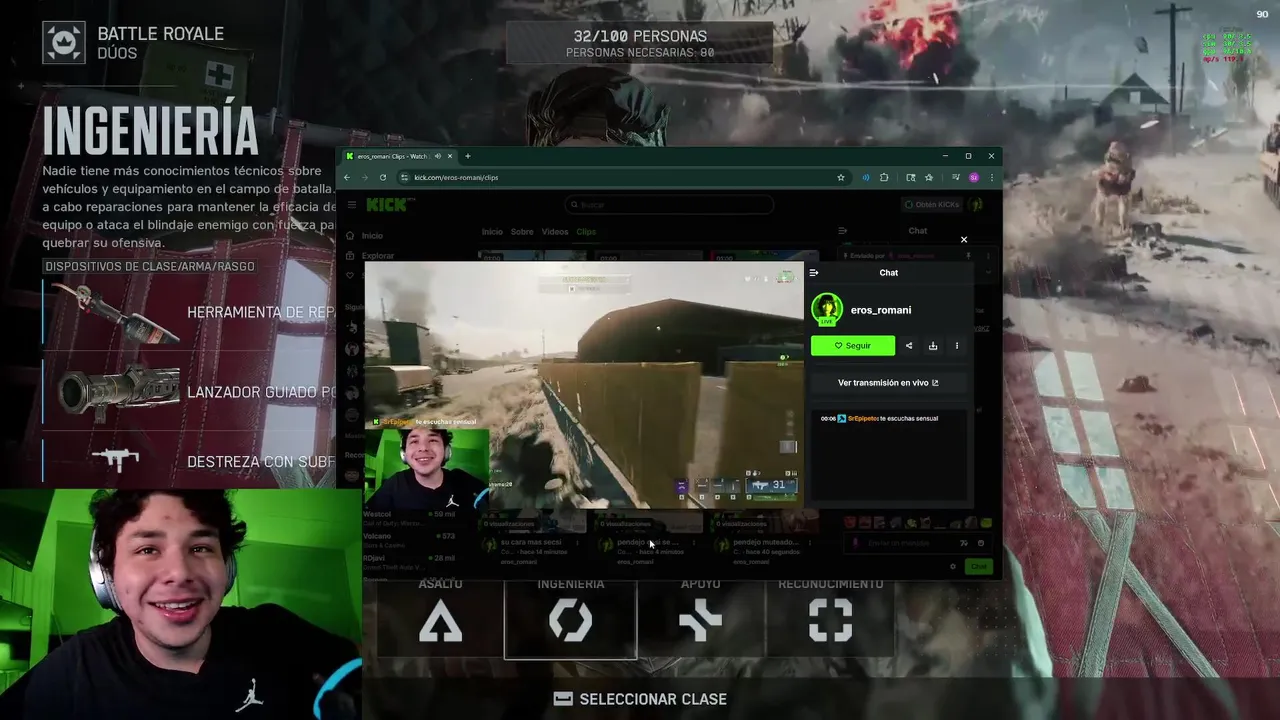This screenshot has width=1280, height=720.
Task: Download the clip using download icon
Action: (933, 346)
